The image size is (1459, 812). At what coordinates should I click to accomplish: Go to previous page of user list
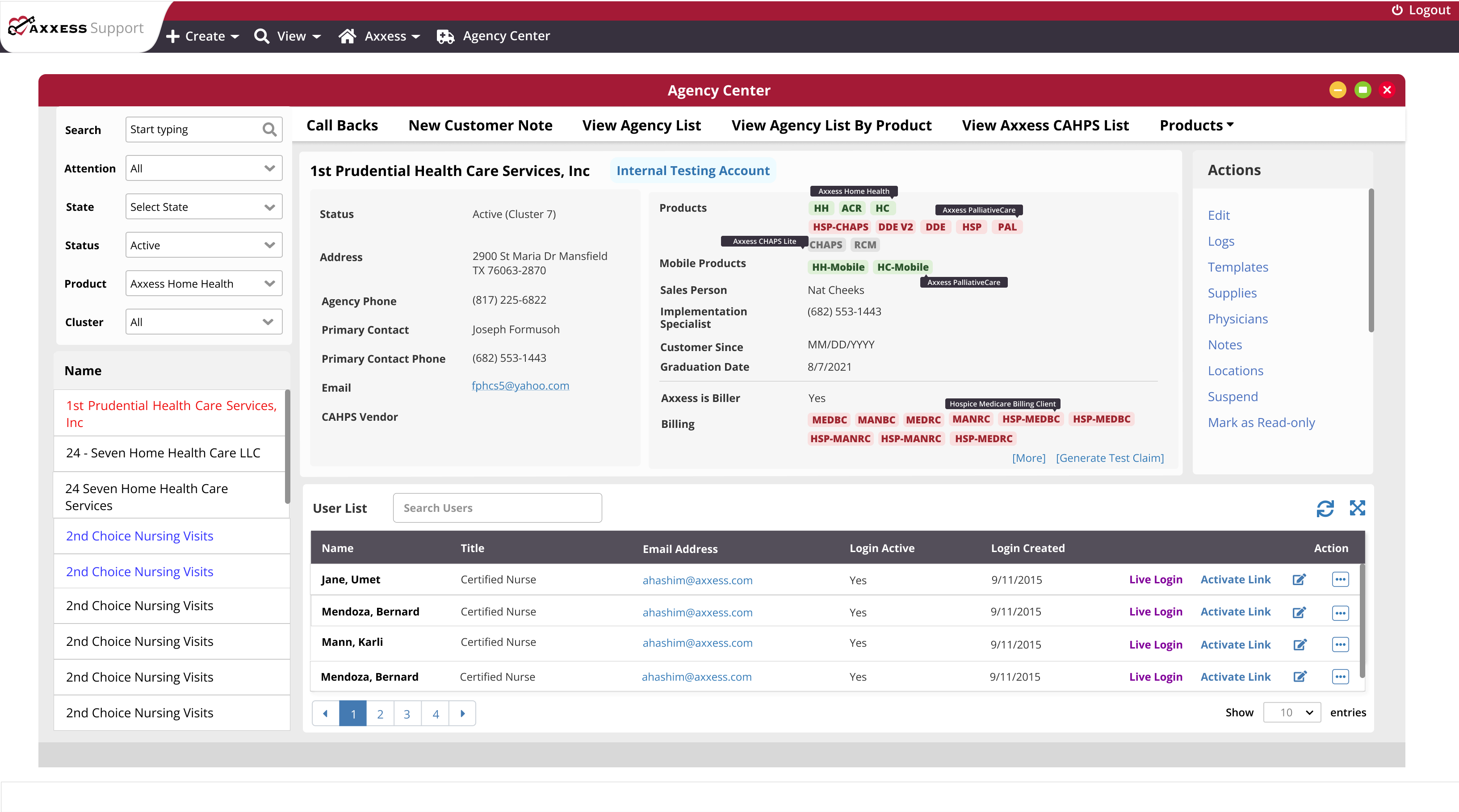click(x=326, y=713)
